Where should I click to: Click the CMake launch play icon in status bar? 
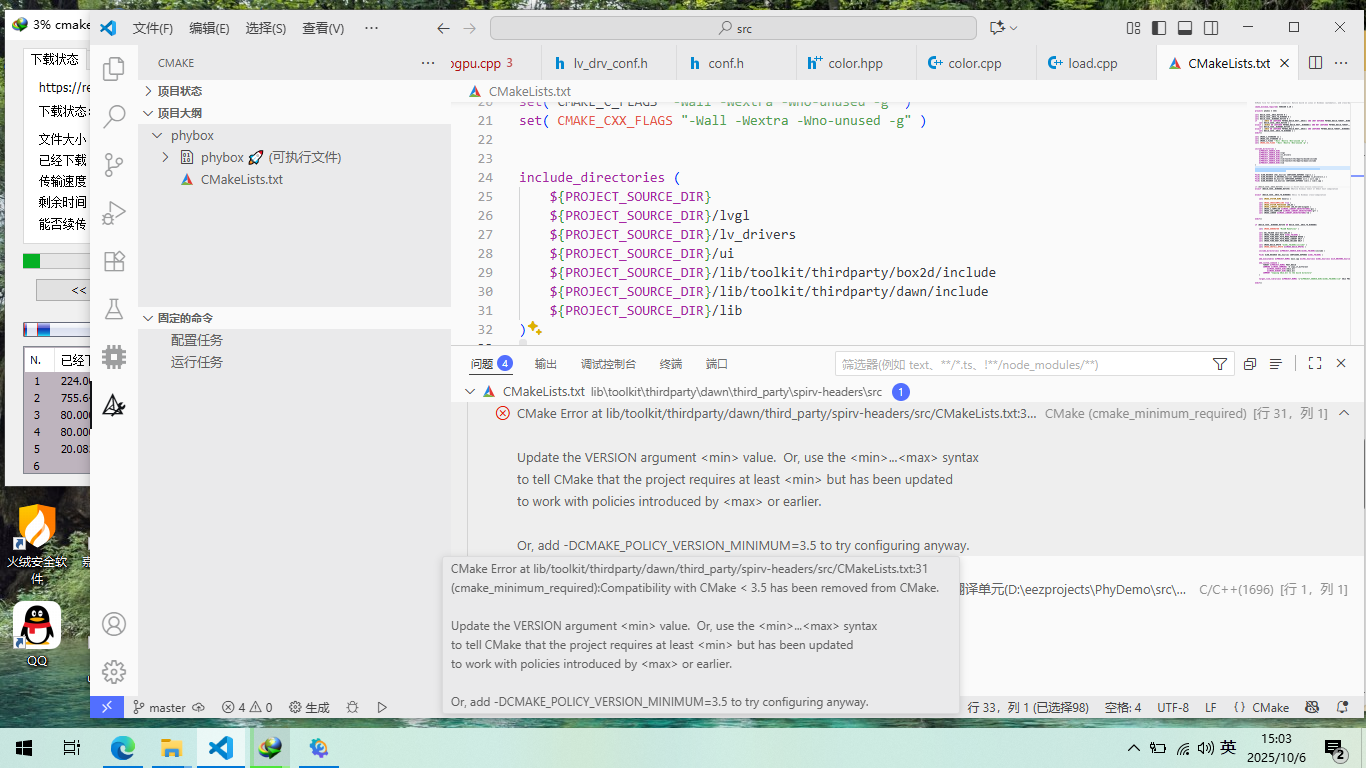click(x=382, y=707)
